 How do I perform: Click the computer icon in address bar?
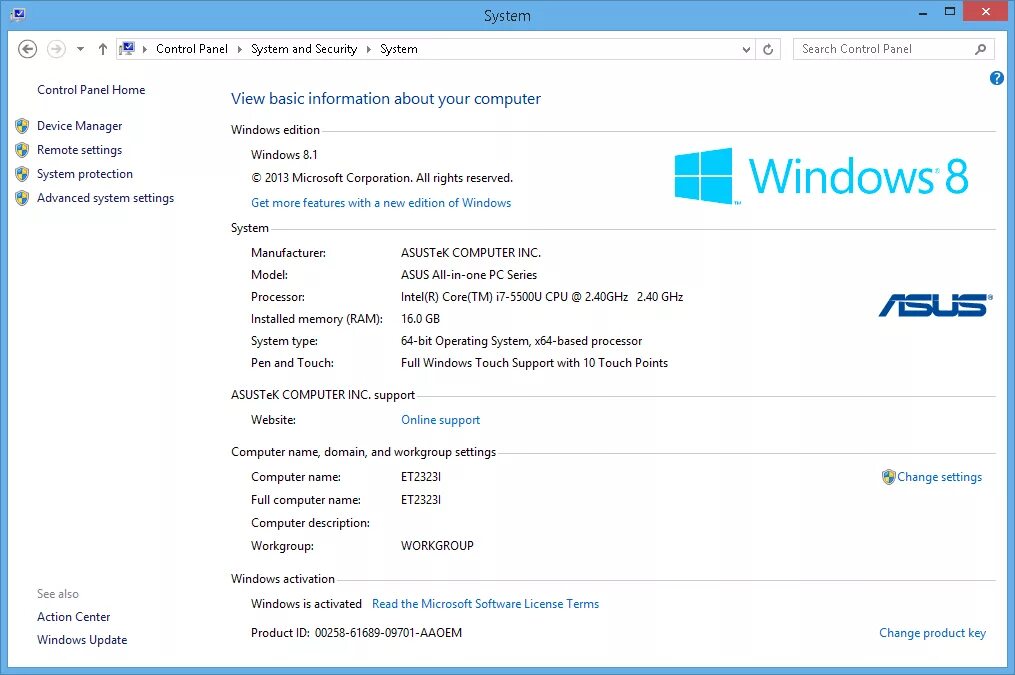pyautogui.click(x=127, y=49)
